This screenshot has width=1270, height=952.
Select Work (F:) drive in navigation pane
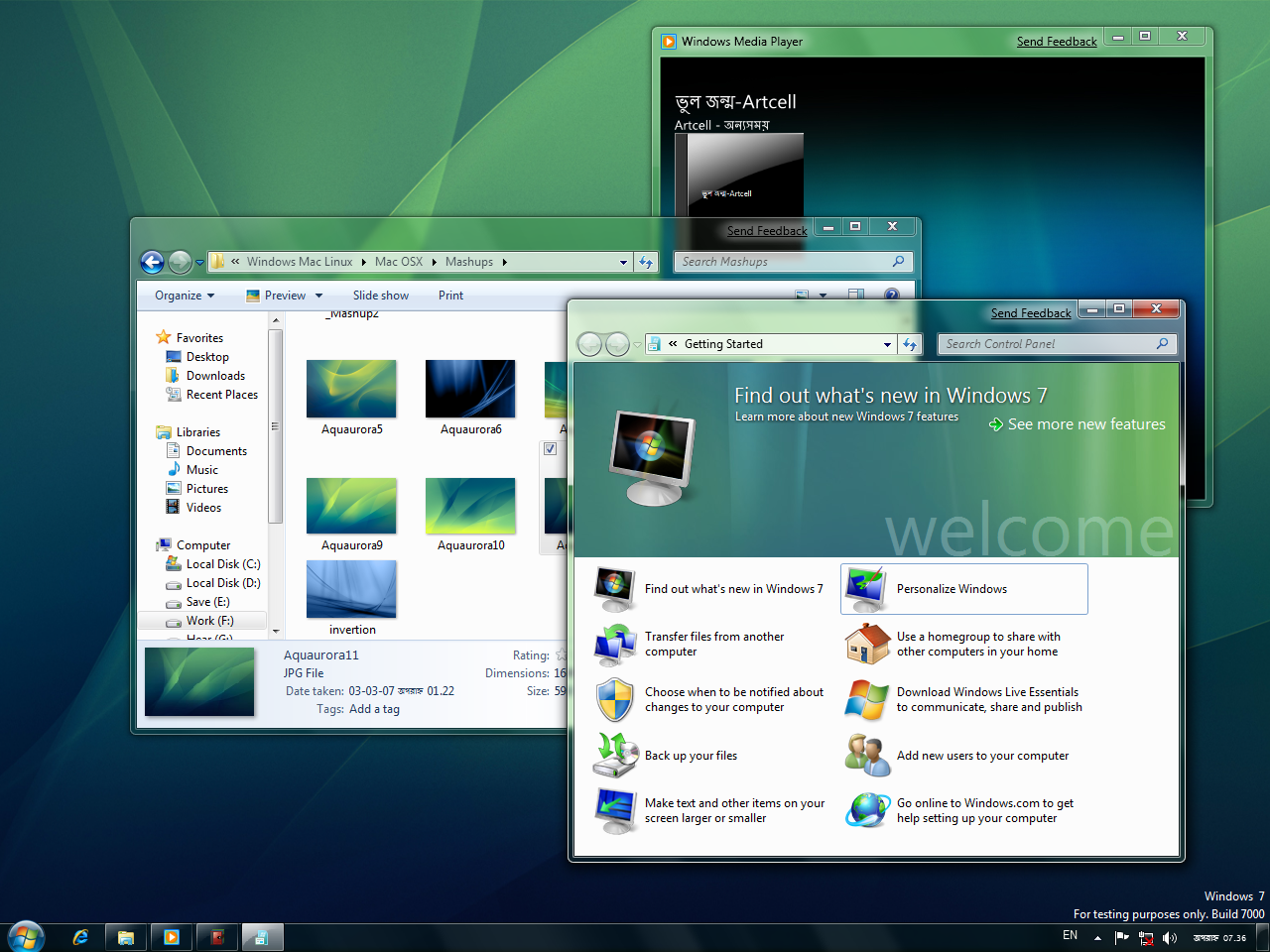coord(202,621)
